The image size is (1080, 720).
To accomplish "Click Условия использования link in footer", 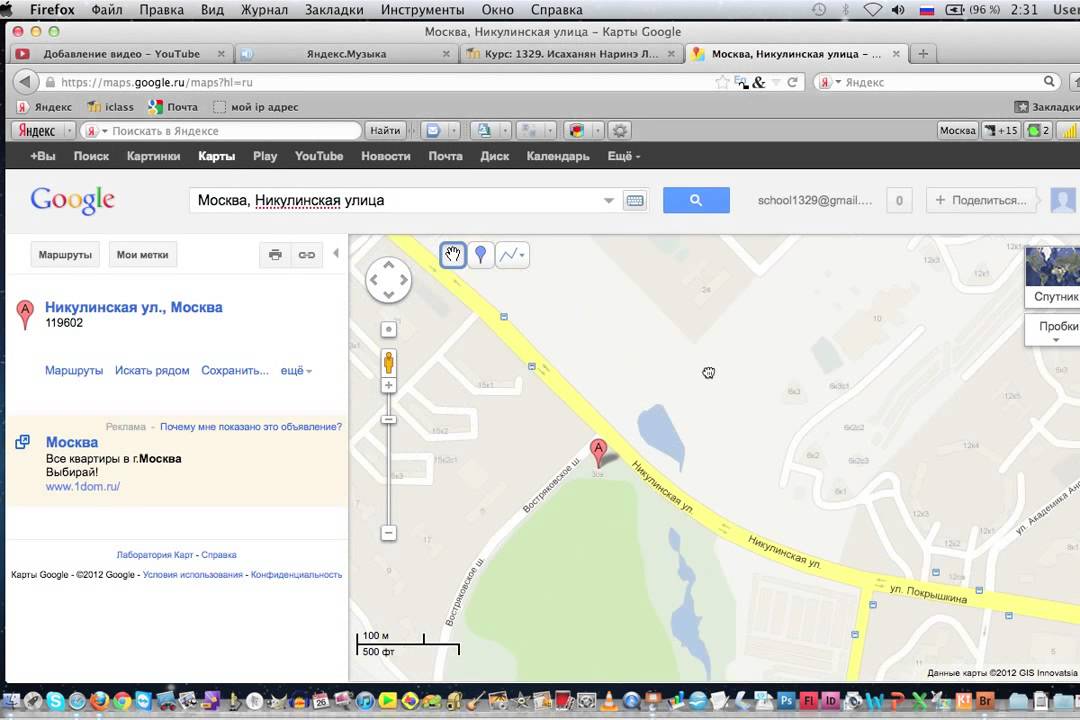I will (x=192, y=575).
